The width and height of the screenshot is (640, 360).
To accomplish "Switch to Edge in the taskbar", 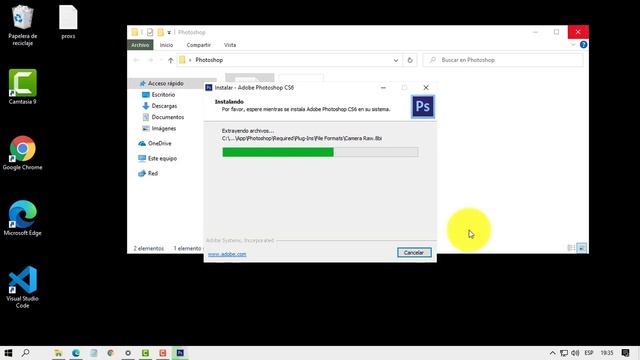I will (76, 353).
